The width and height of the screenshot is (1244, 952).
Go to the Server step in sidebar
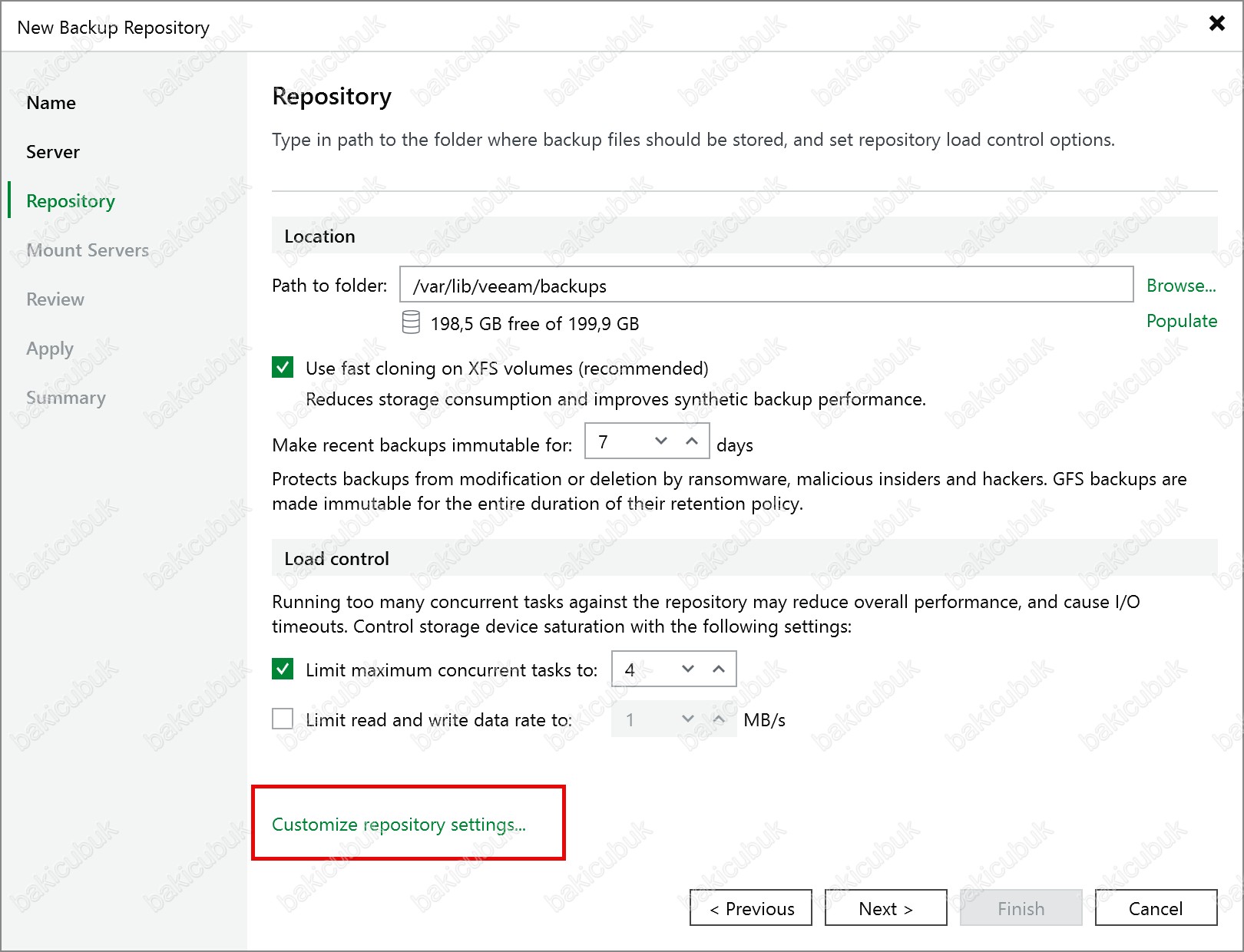point(53,152)
